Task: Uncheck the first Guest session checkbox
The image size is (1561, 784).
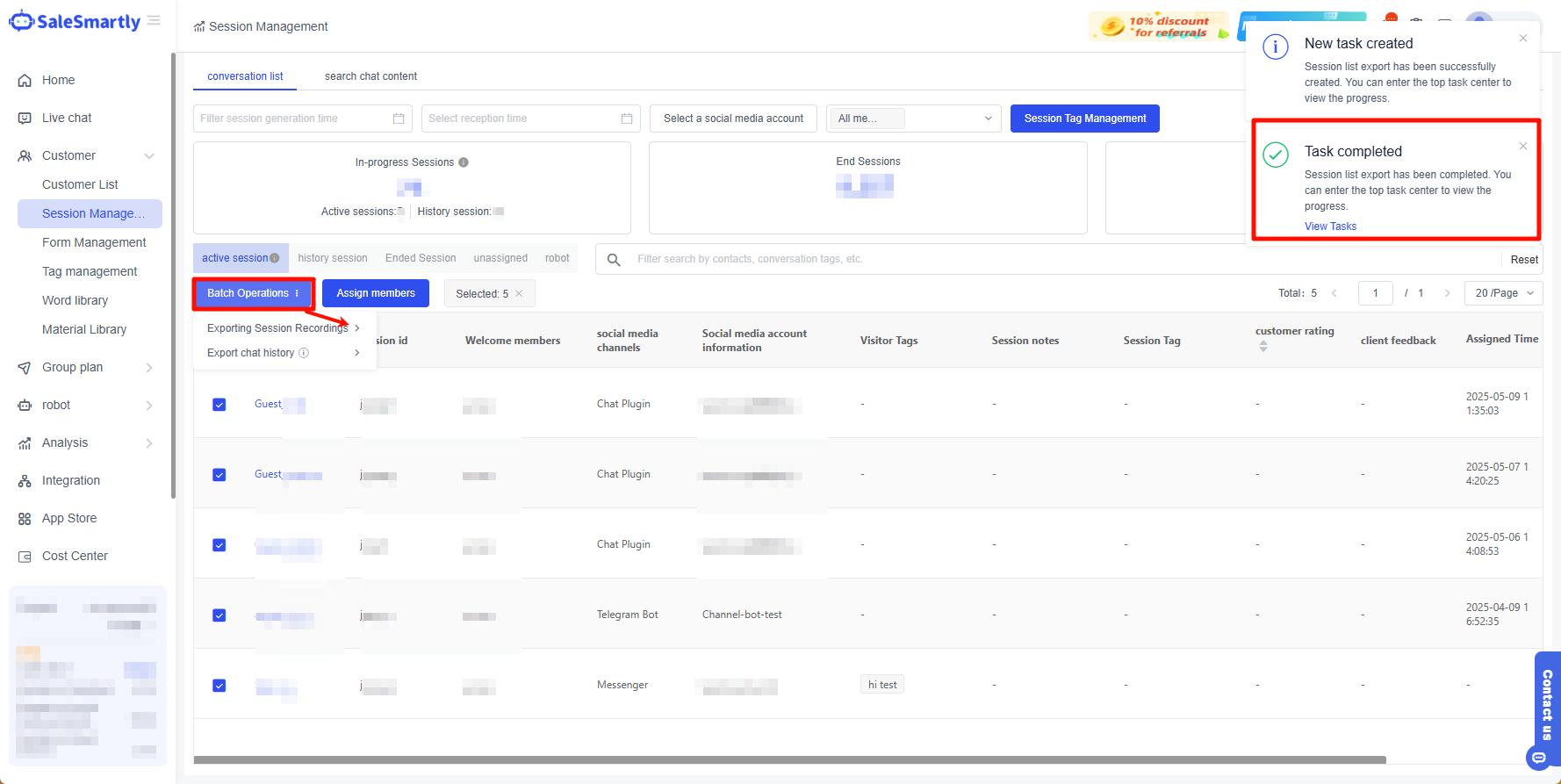Action: (x=219, y=405)
